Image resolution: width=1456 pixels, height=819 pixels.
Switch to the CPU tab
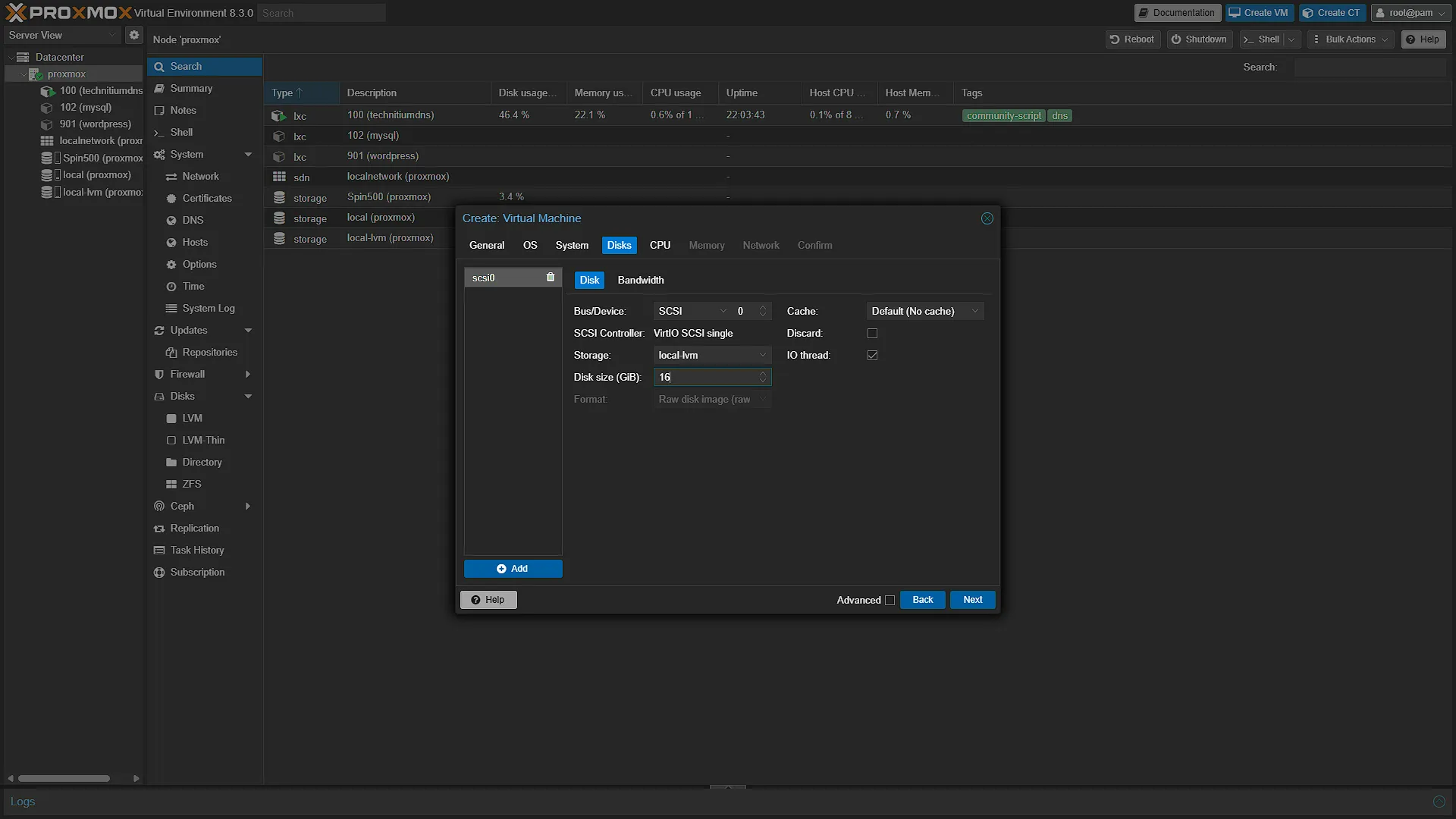(x=660, y=245)
